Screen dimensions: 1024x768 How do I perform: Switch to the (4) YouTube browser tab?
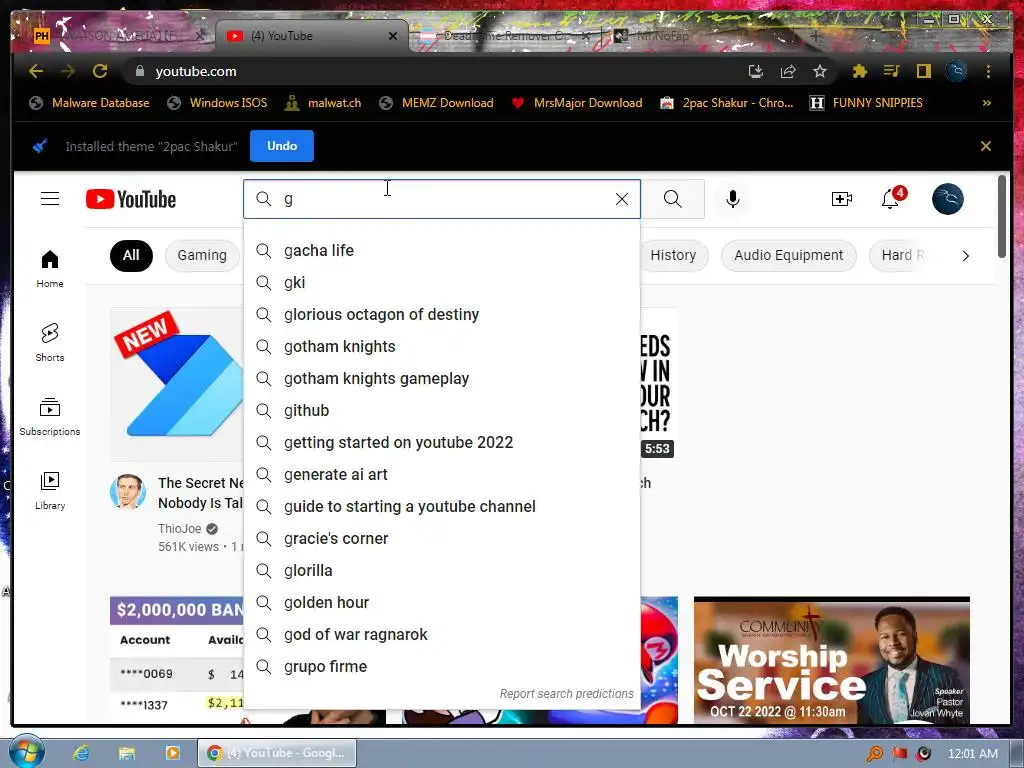tap(312, 36)
